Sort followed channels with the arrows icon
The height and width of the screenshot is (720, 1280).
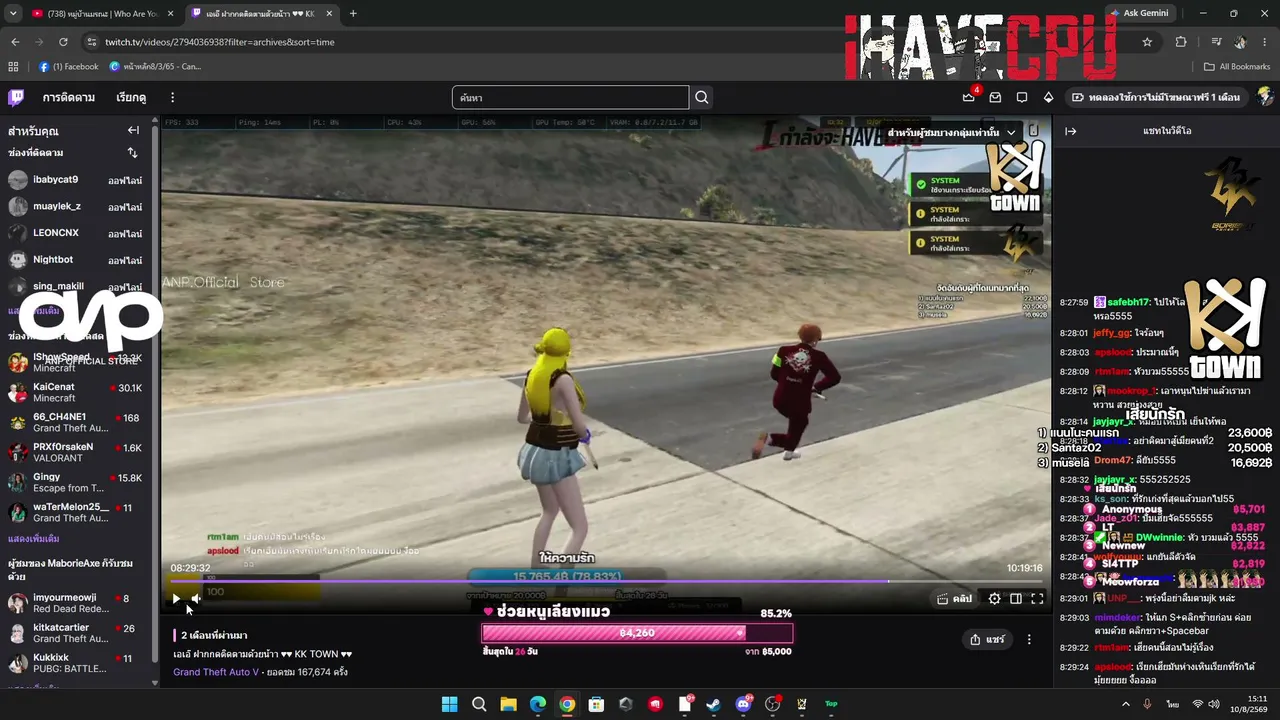click(x=132, y=153)
